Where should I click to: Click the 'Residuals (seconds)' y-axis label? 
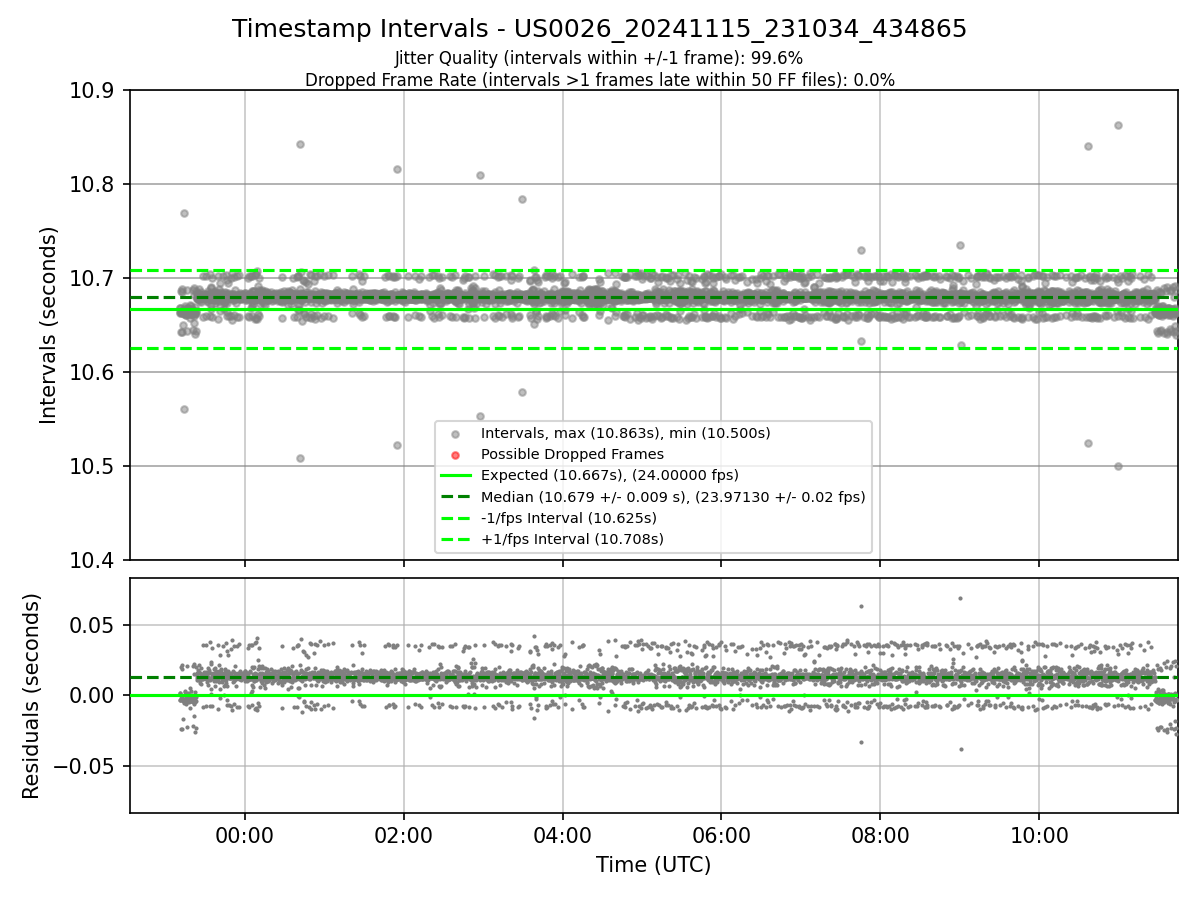pyautogui.click(x=31, y=696)
